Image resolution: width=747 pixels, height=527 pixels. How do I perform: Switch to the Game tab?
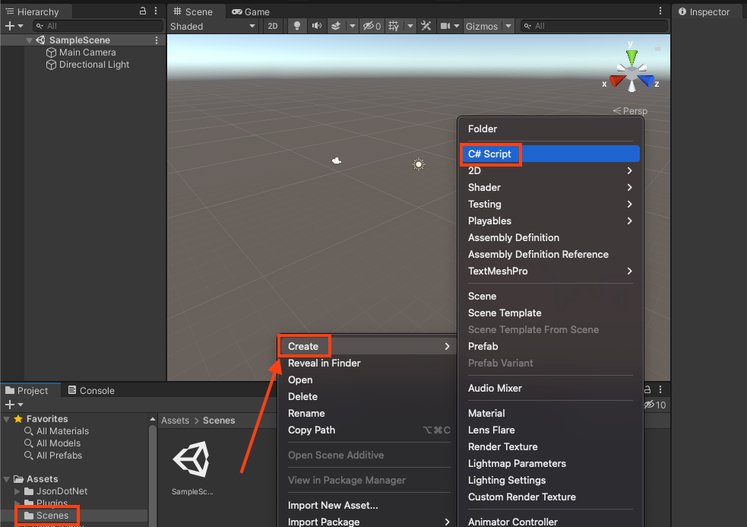251,11
